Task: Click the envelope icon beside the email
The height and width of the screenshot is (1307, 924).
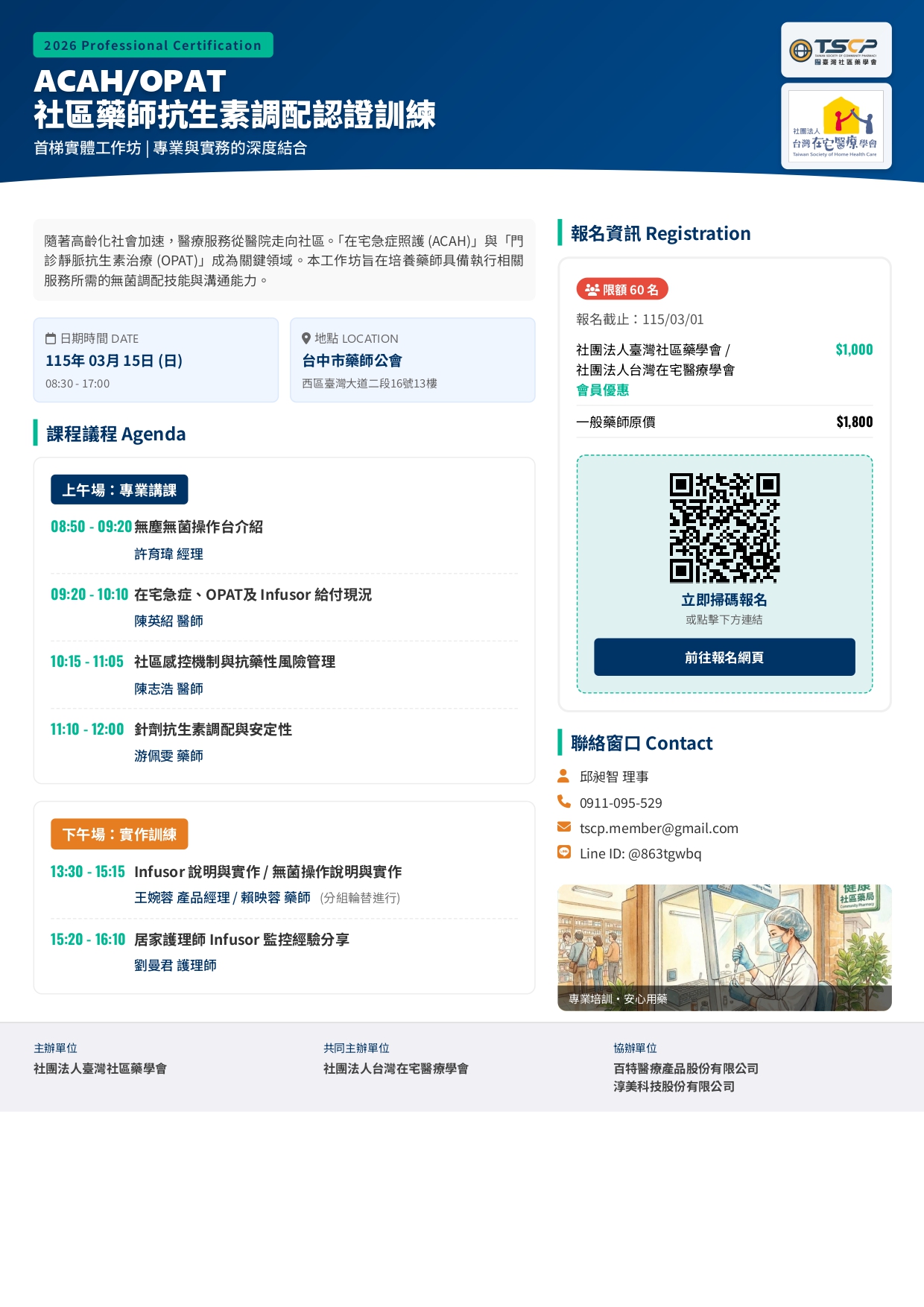Action: 563,827
